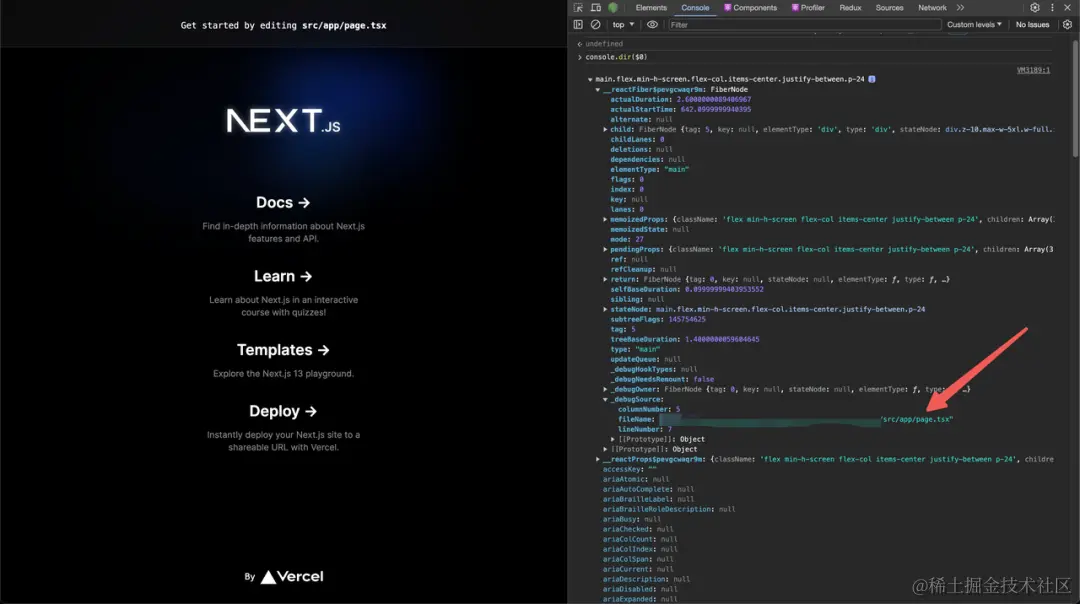The width and height of the screenshot is (1080, 604).
Task: Open the VM3189:1 source link
Action: click(x=1033, y=70)
